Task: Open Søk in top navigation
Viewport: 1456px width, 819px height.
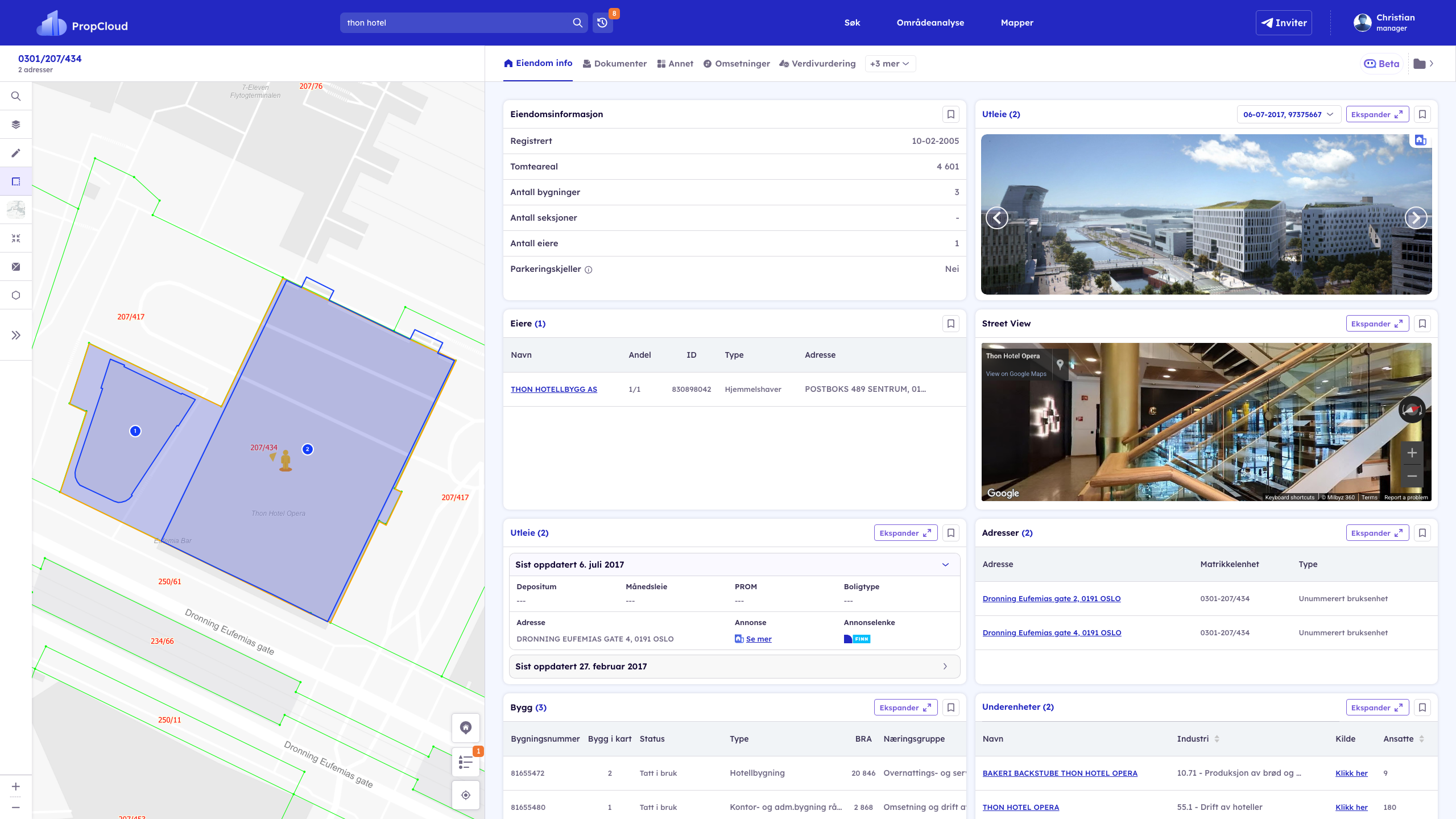Action: (x=852, y=23)
